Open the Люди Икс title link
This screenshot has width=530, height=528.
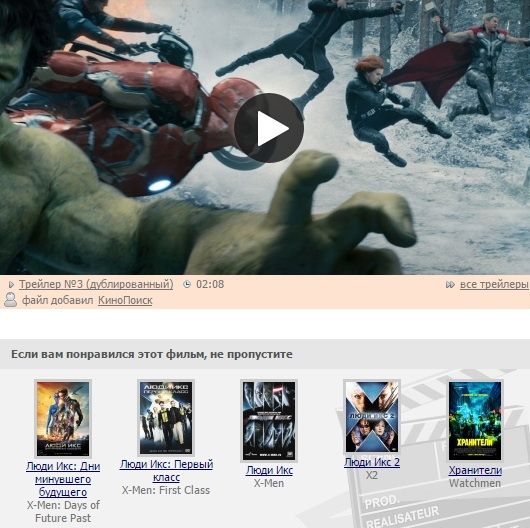coord(269,470)
